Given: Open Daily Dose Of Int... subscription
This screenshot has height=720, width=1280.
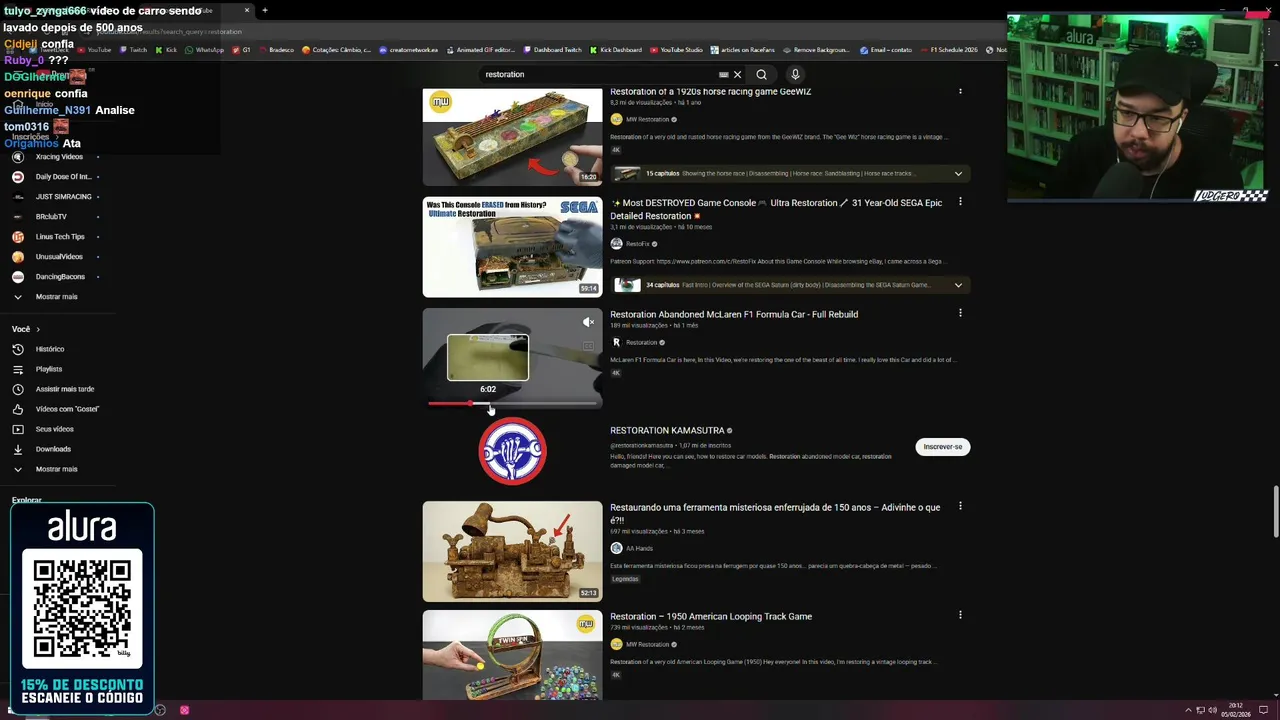Looking at the screenshot, I should pyautogui.click(x=63, y=177).
